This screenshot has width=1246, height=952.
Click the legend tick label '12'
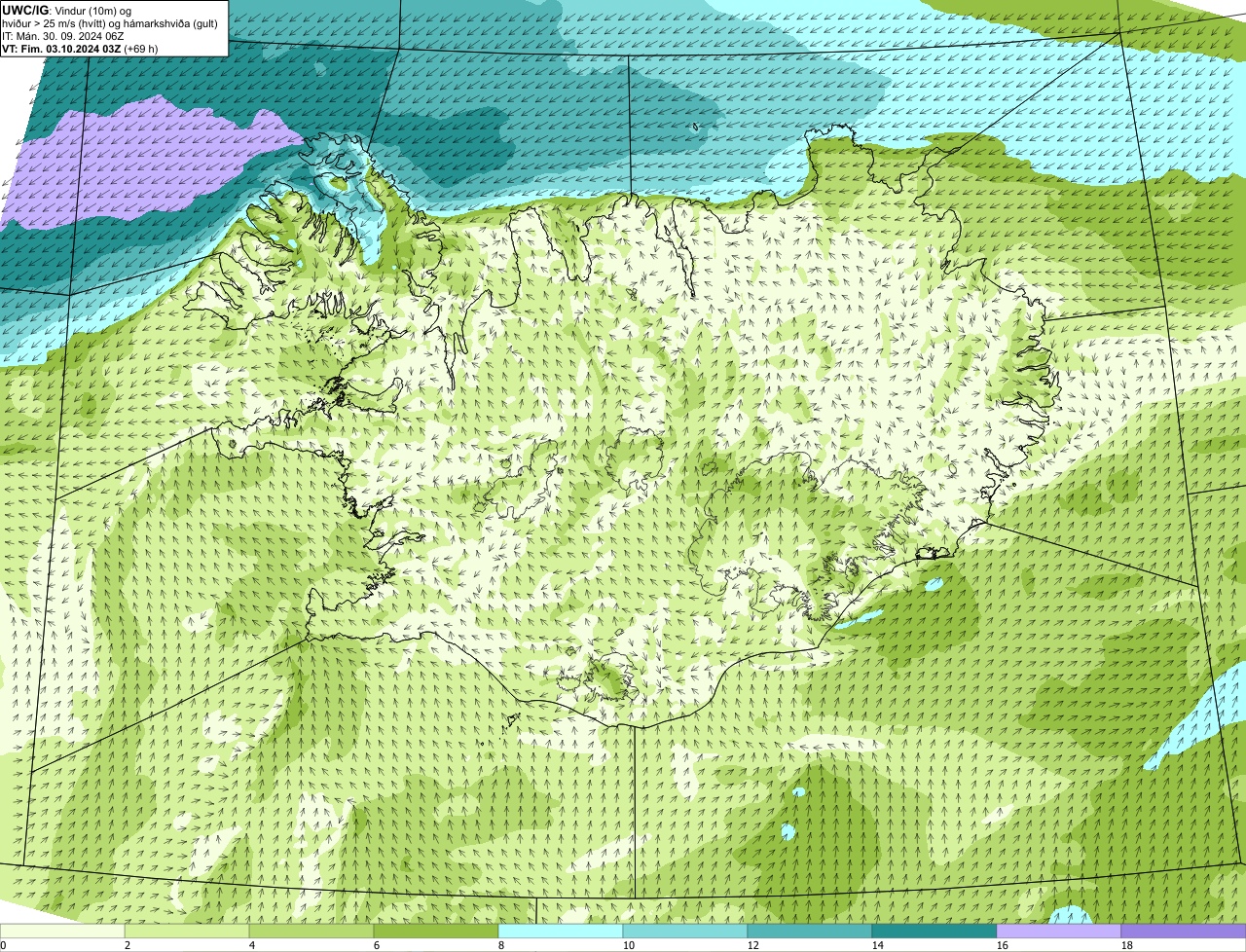(753, 945)
